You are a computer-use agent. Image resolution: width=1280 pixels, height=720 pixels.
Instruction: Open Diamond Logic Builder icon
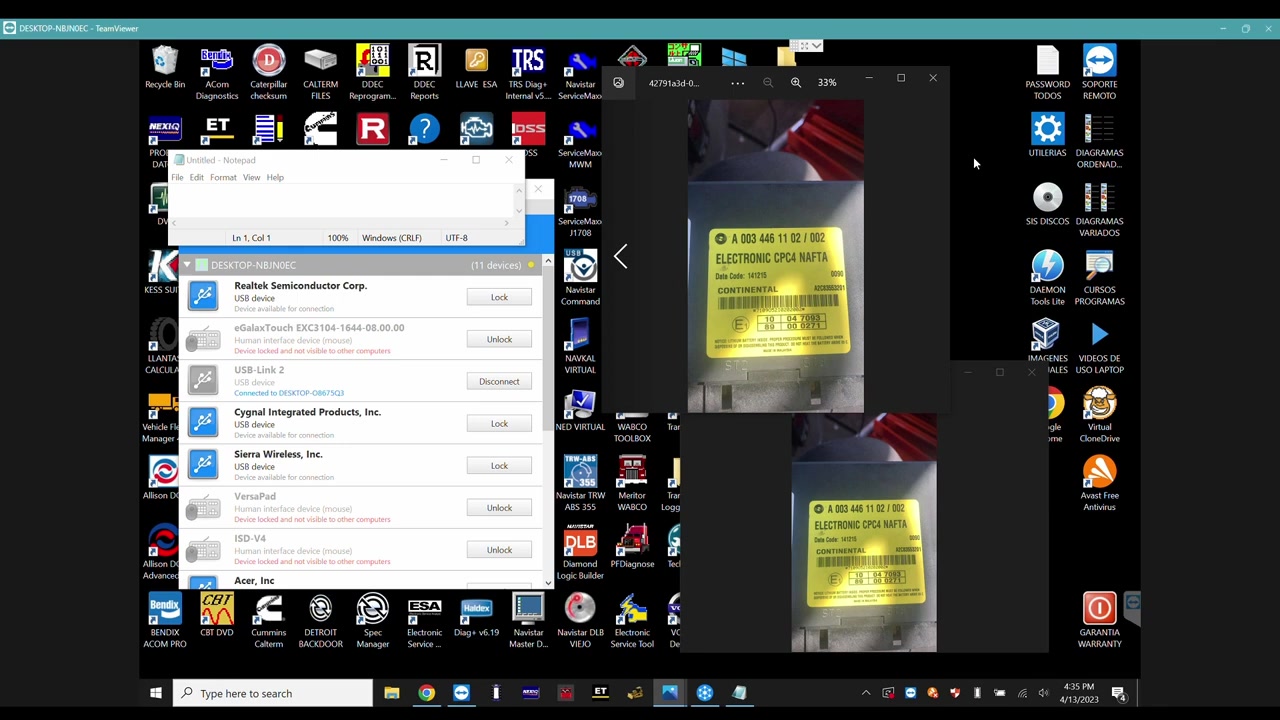[x=580, y=552]
